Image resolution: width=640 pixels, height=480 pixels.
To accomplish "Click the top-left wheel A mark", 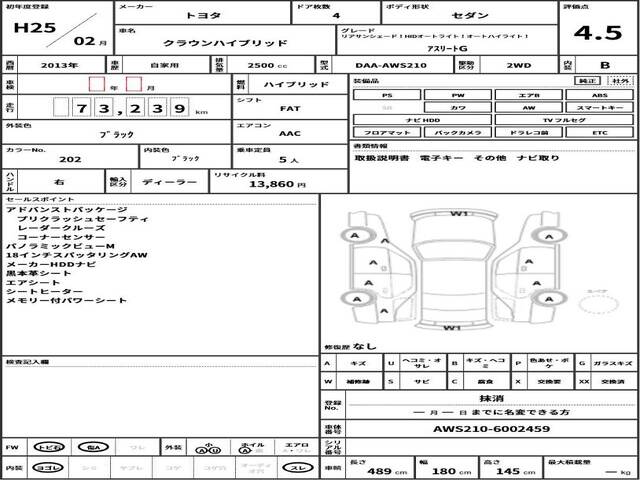I will [354, 236].
